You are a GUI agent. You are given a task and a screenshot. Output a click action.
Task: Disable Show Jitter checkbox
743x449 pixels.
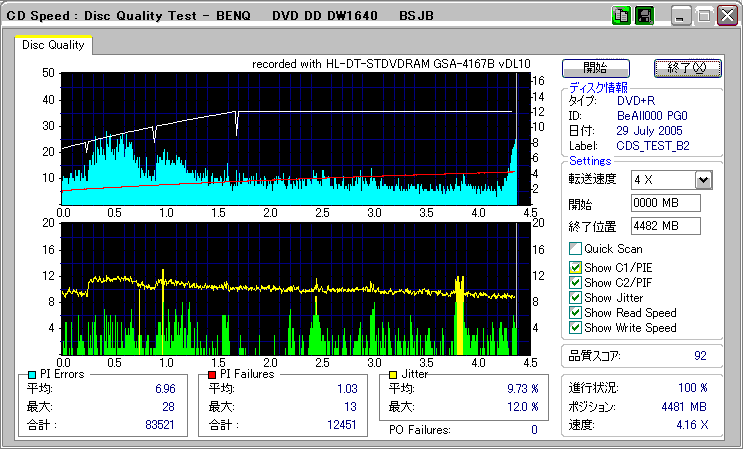[x=575, y=298]
